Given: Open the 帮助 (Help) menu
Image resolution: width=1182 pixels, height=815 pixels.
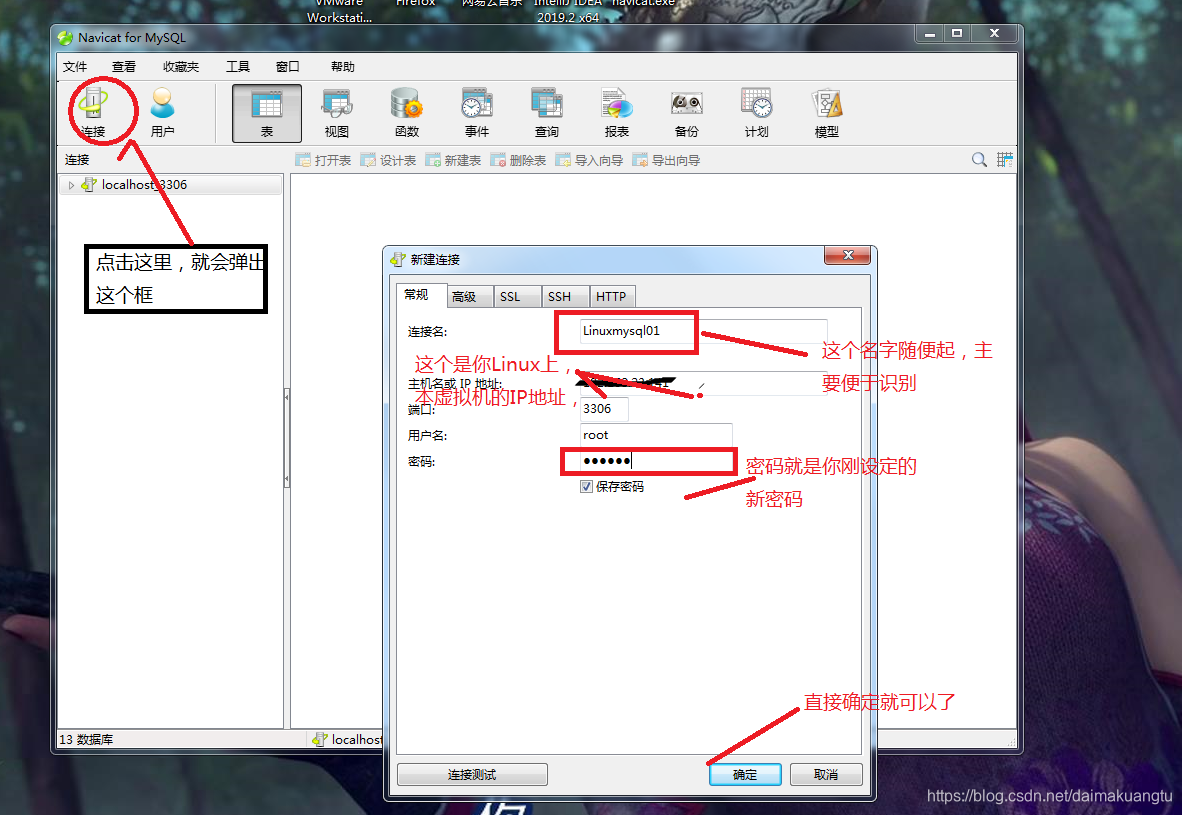Looking at the screenshot, I should tap(342, 66).
